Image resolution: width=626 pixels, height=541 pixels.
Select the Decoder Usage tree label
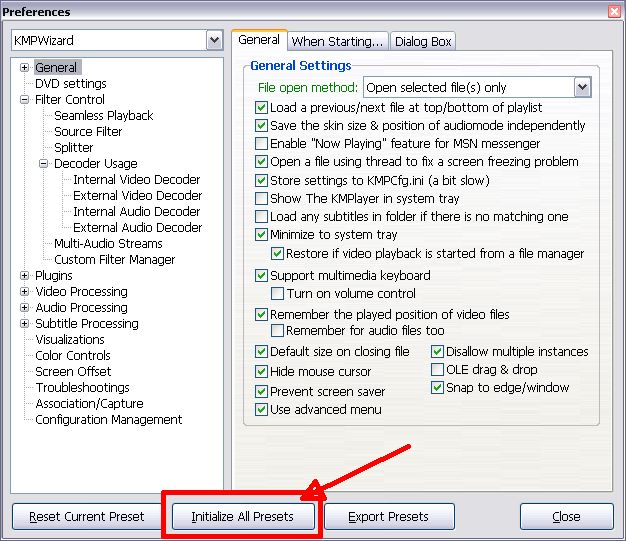click(x=96, y=163)
